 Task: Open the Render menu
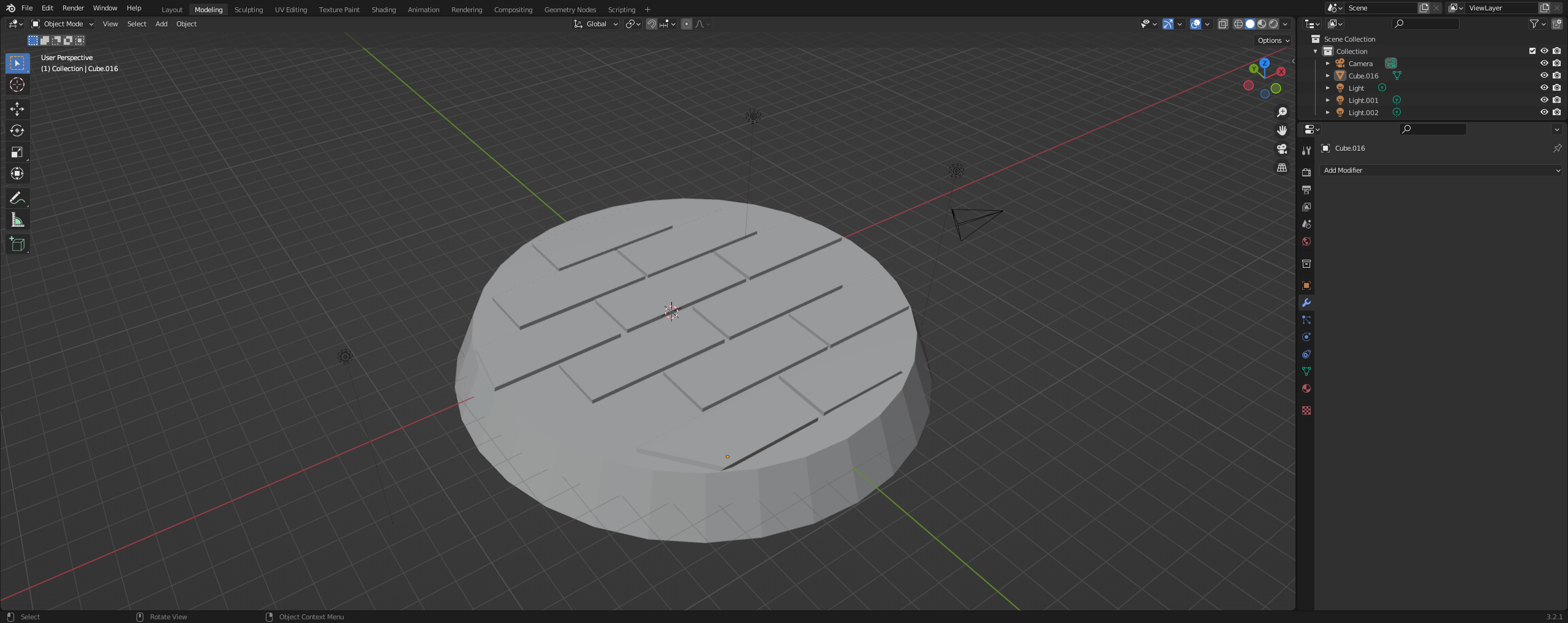[x=73, y=8]
